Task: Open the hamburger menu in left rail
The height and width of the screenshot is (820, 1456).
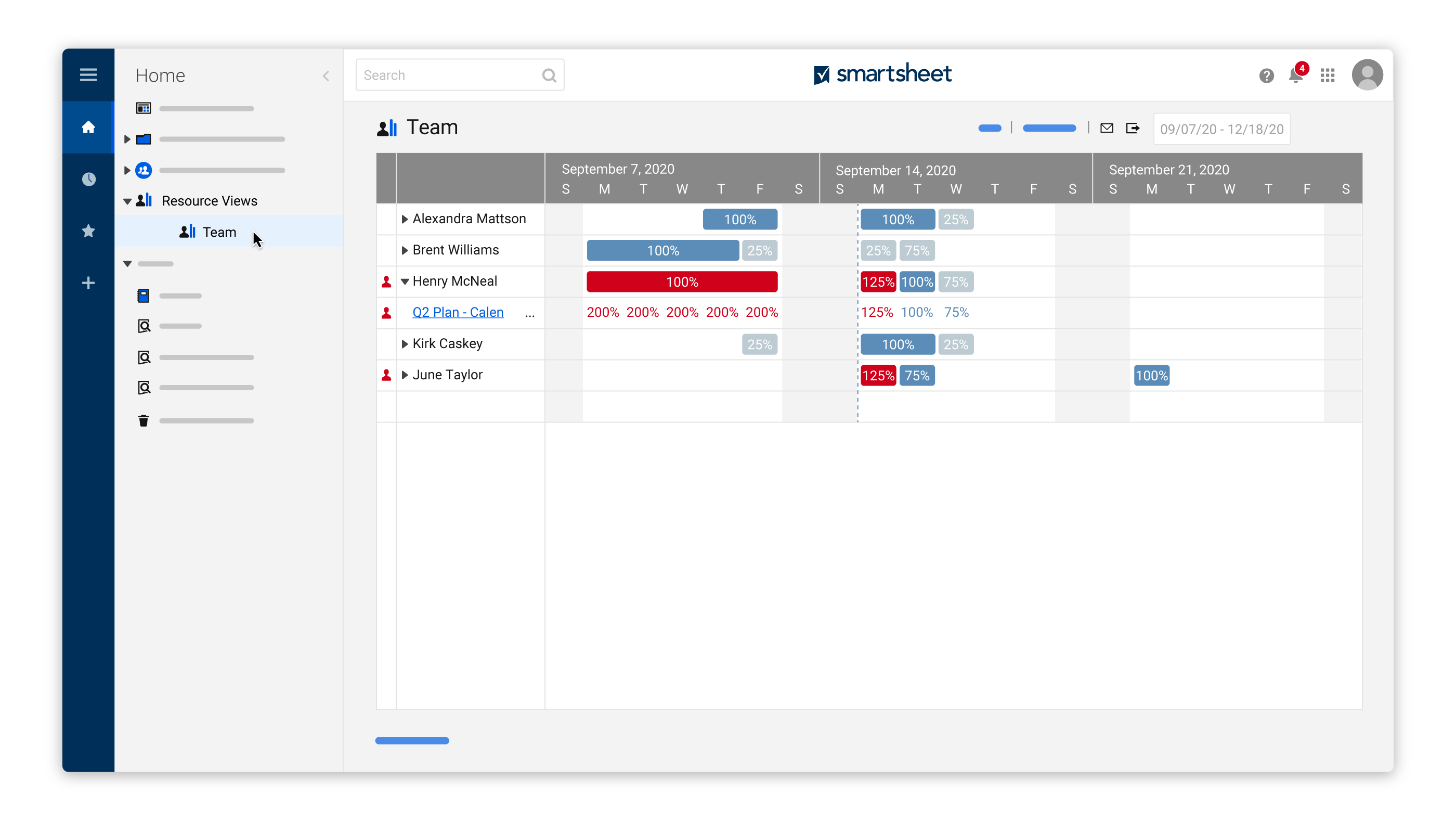Action: coord(88,74)
